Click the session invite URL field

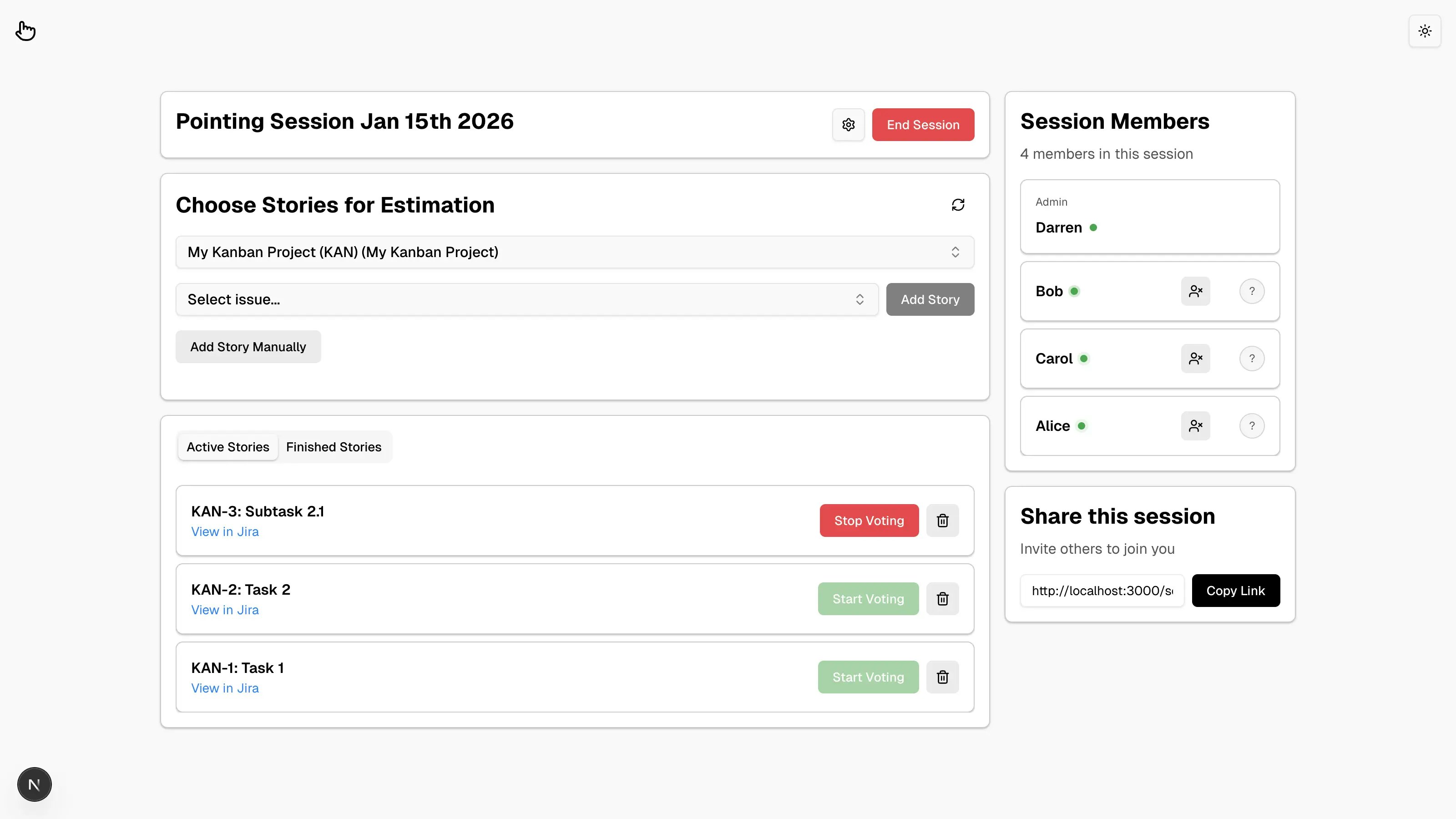point(1101,590)
